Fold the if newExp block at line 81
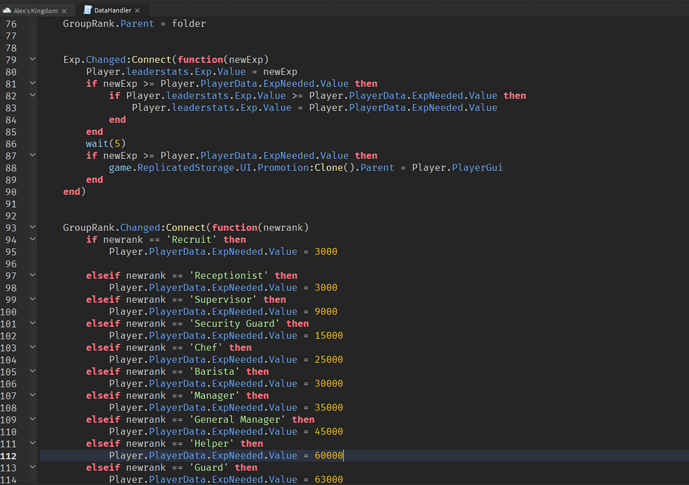This screenshot has height=485, width=689. (x=32, y=84)
